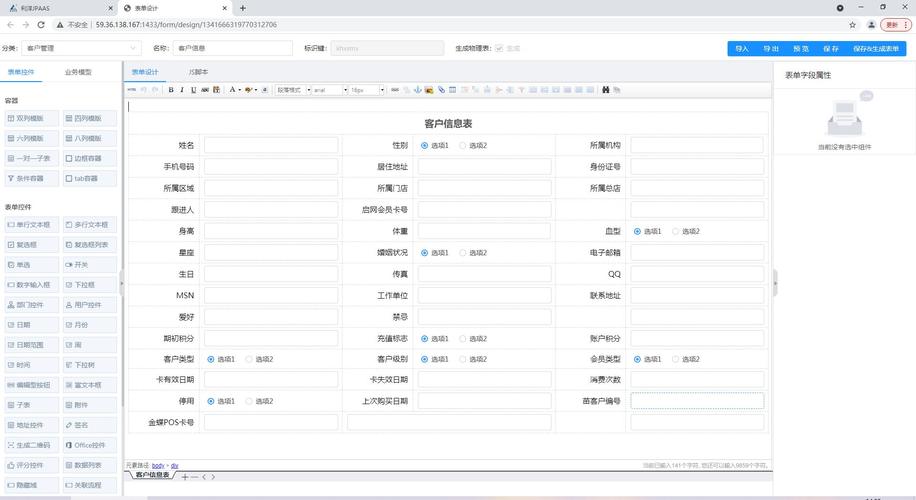Switch to 表单设计 tab

pos(145,72)
